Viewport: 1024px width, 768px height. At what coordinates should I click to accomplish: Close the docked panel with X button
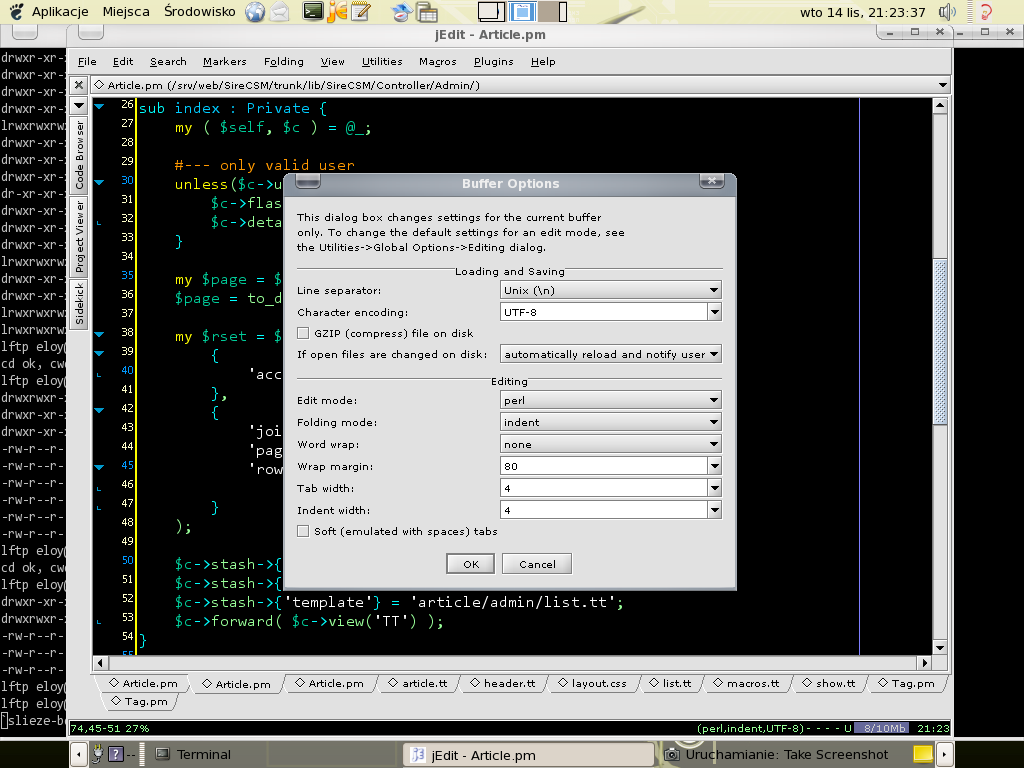(x=79, y=86)
